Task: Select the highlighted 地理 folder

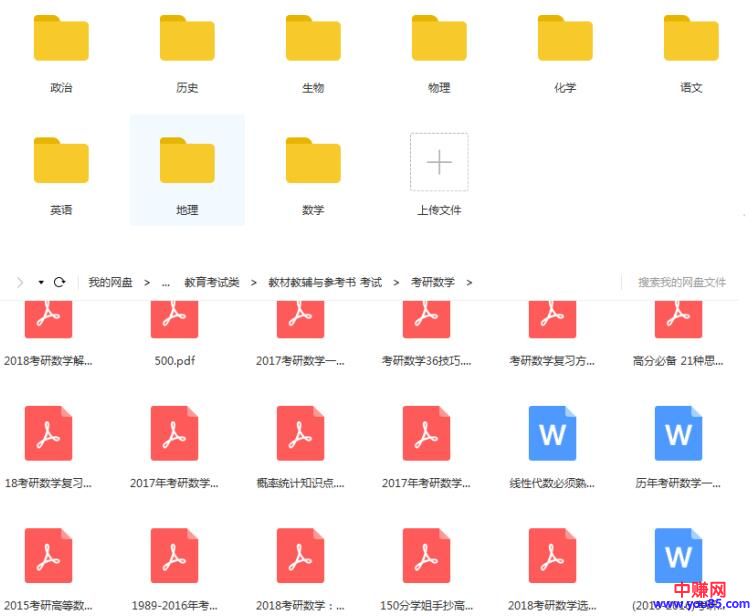Action: [187, 163]
